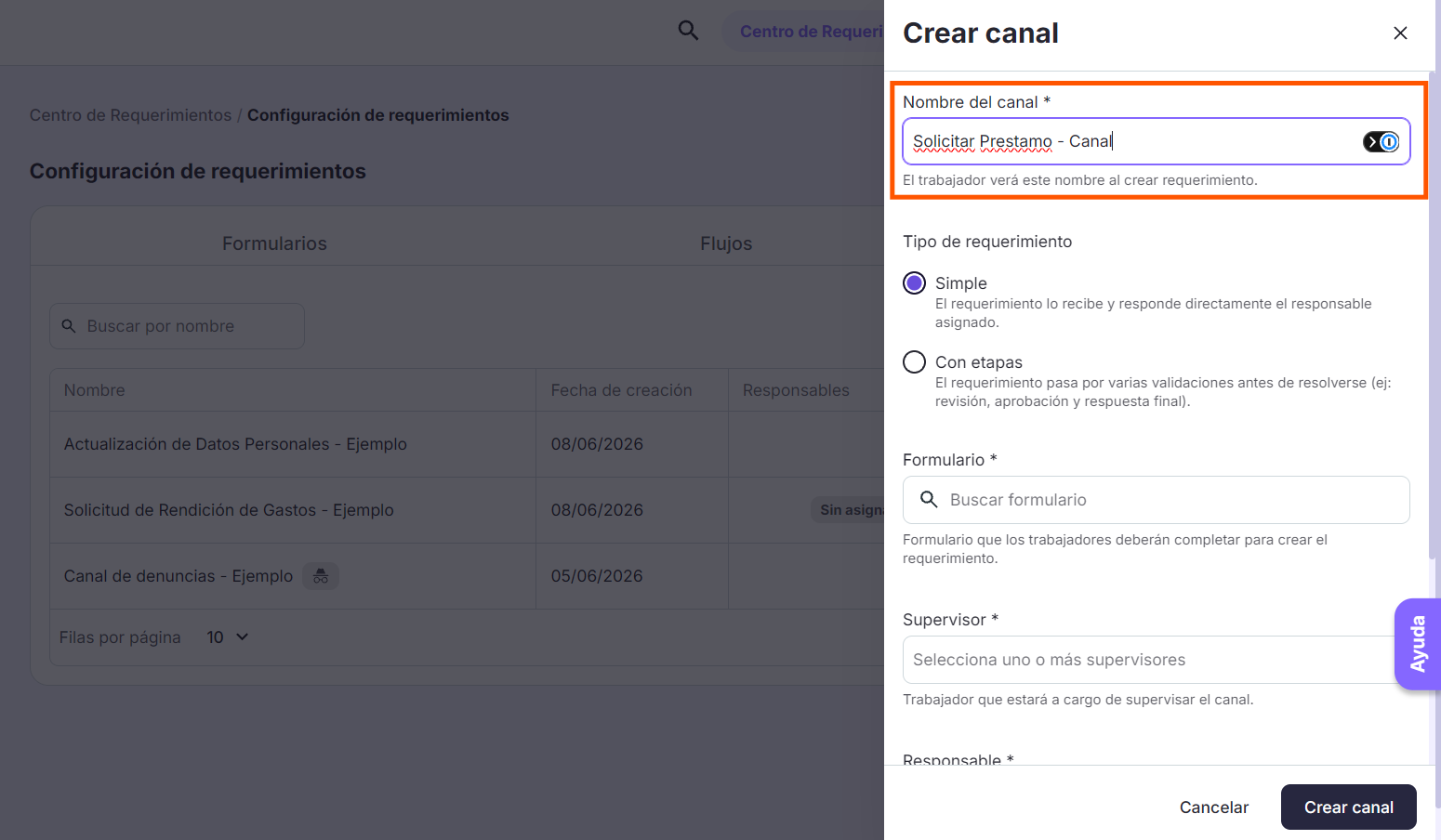
Task: Click the Cancelar button
Action: coord(1214,807)
